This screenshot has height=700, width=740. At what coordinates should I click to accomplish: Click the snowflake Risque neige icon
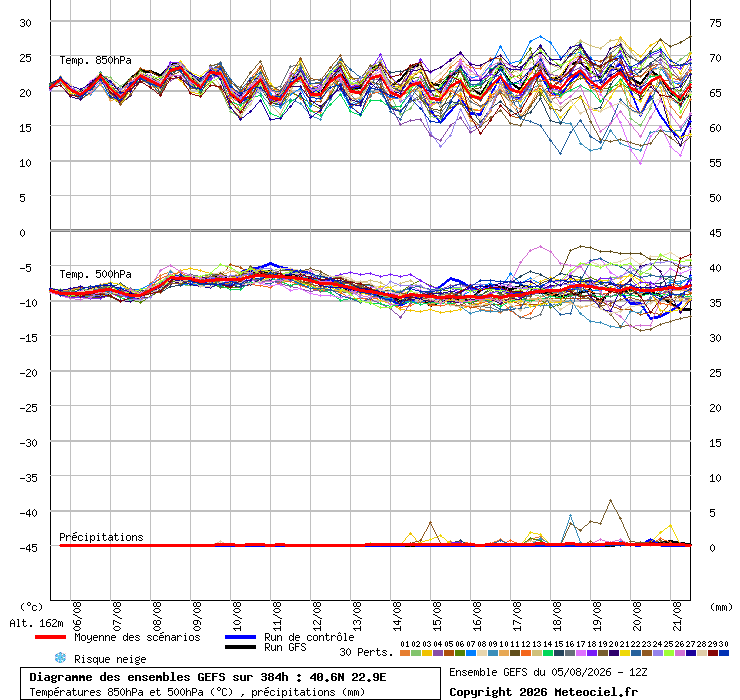coord(60,658)
